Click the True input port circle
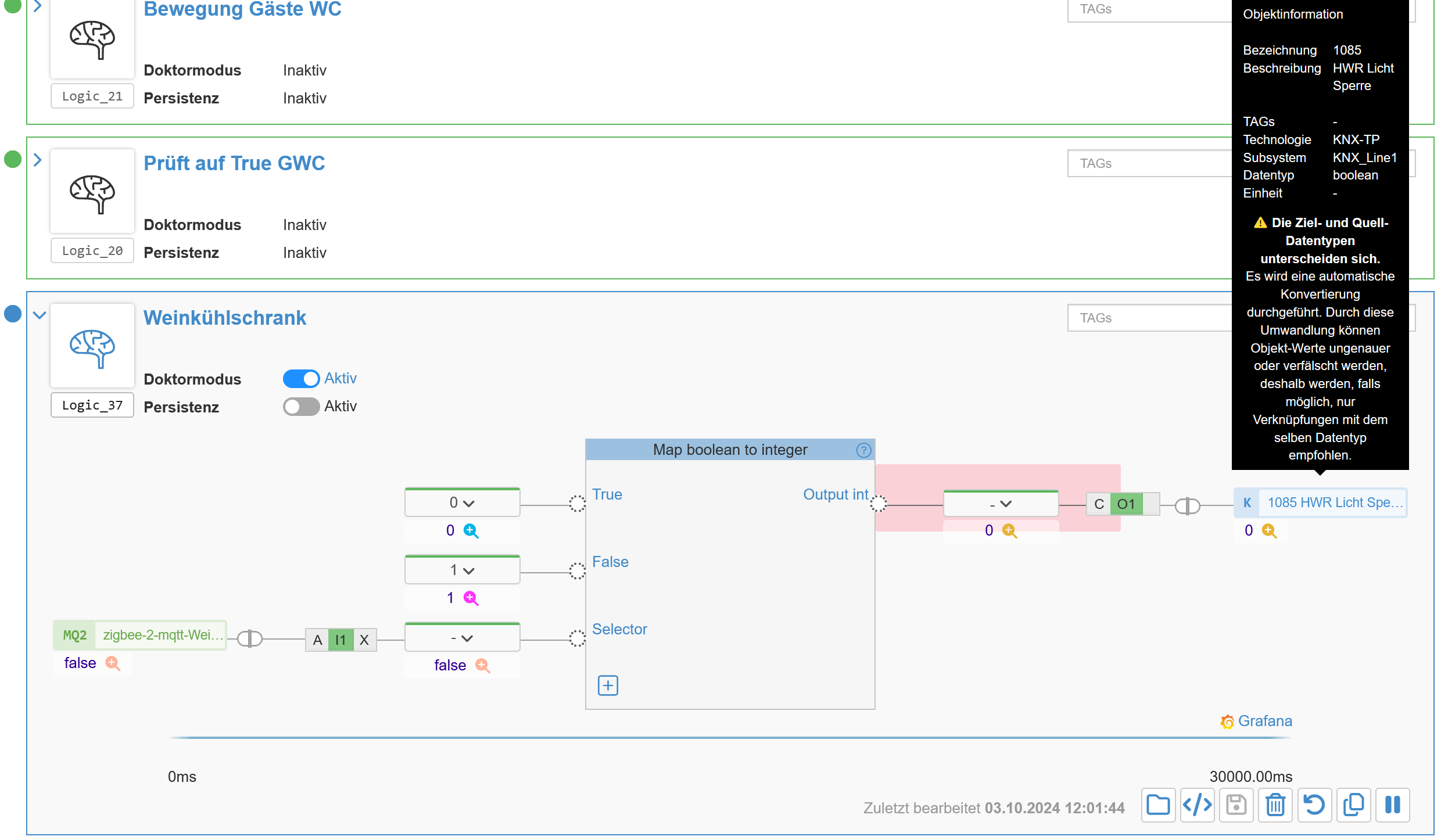Screen dimensions: 1441x840 (577, 504)
